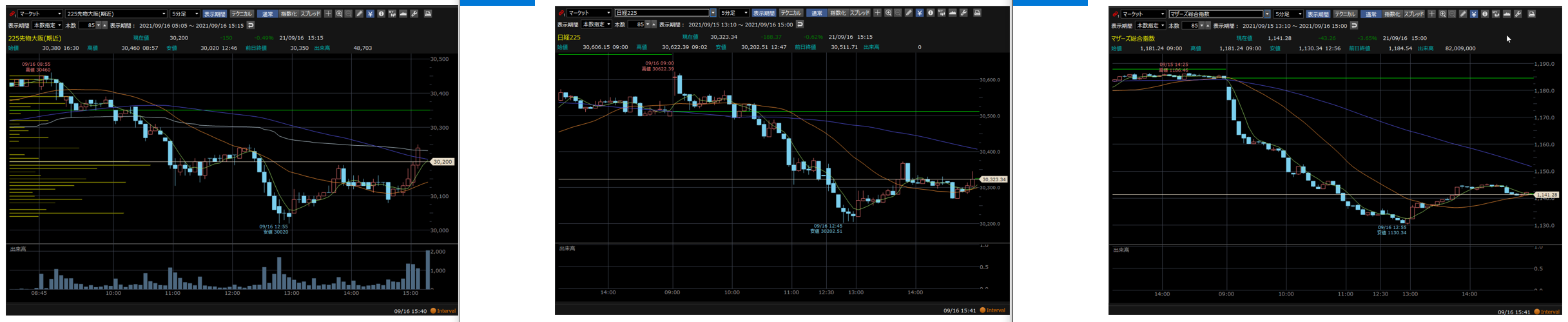Select the pencil drawing tool in マザーズ総合指数 chart
This screenshot has width=1568, height=322.
1463,14
